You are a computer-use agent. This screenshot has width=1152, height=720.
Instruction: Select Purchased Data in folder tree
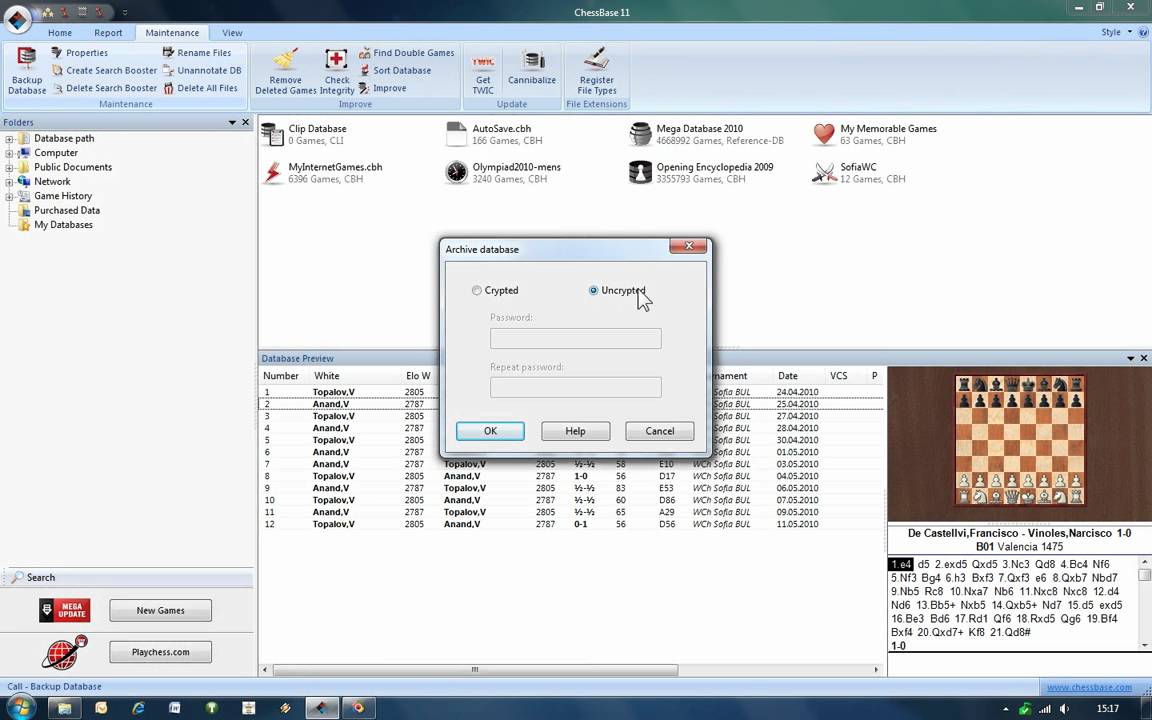pyautogui.click(x=66, y=210)
